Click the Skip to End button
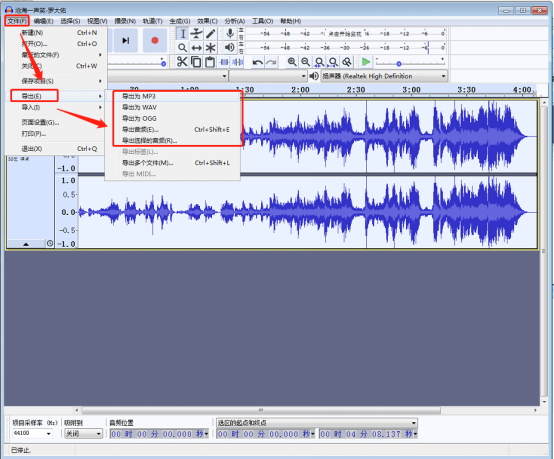 pyautogui.click(x=125, y=41)
